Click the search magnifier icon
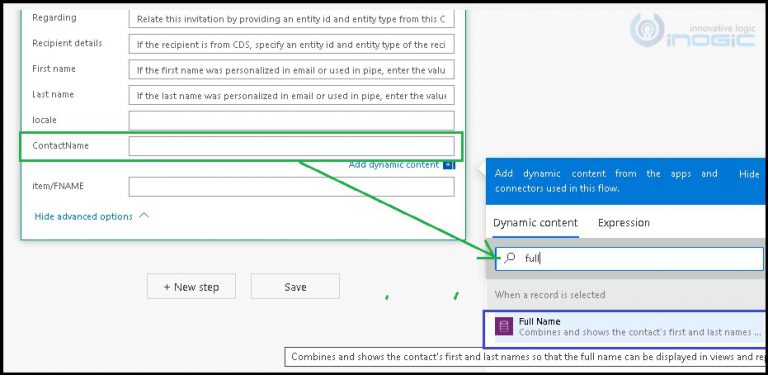768x375 pixels. (x=510, y=258)
